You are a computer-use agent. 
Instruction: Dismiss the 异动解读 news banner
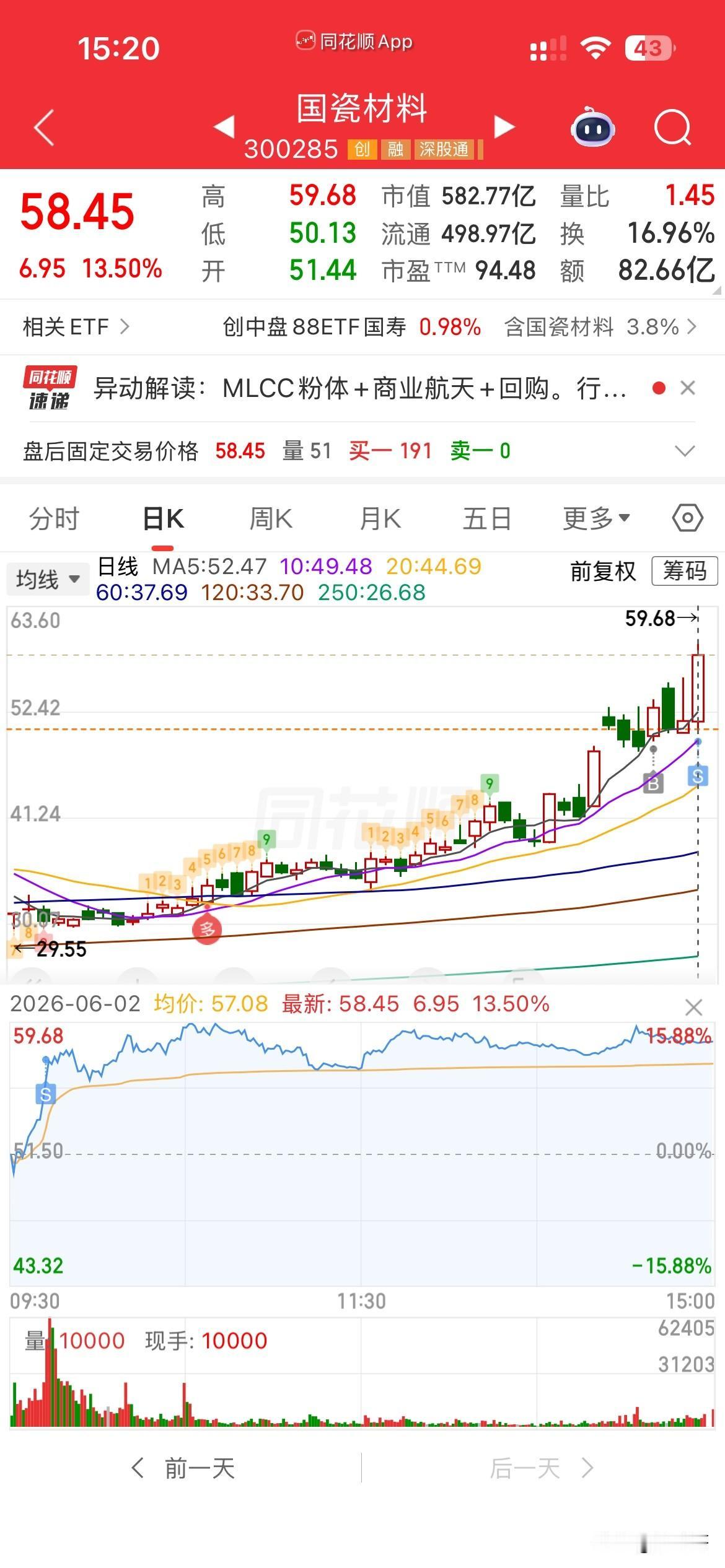tap(687, 388)
